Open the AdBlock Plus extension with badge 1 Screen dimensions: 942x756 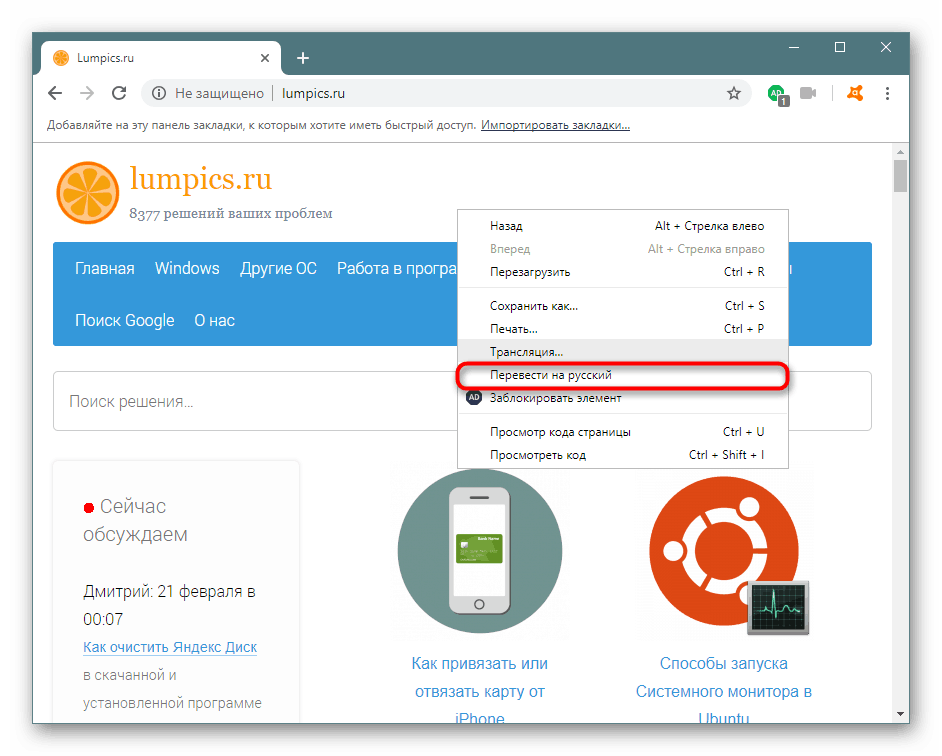776,93
